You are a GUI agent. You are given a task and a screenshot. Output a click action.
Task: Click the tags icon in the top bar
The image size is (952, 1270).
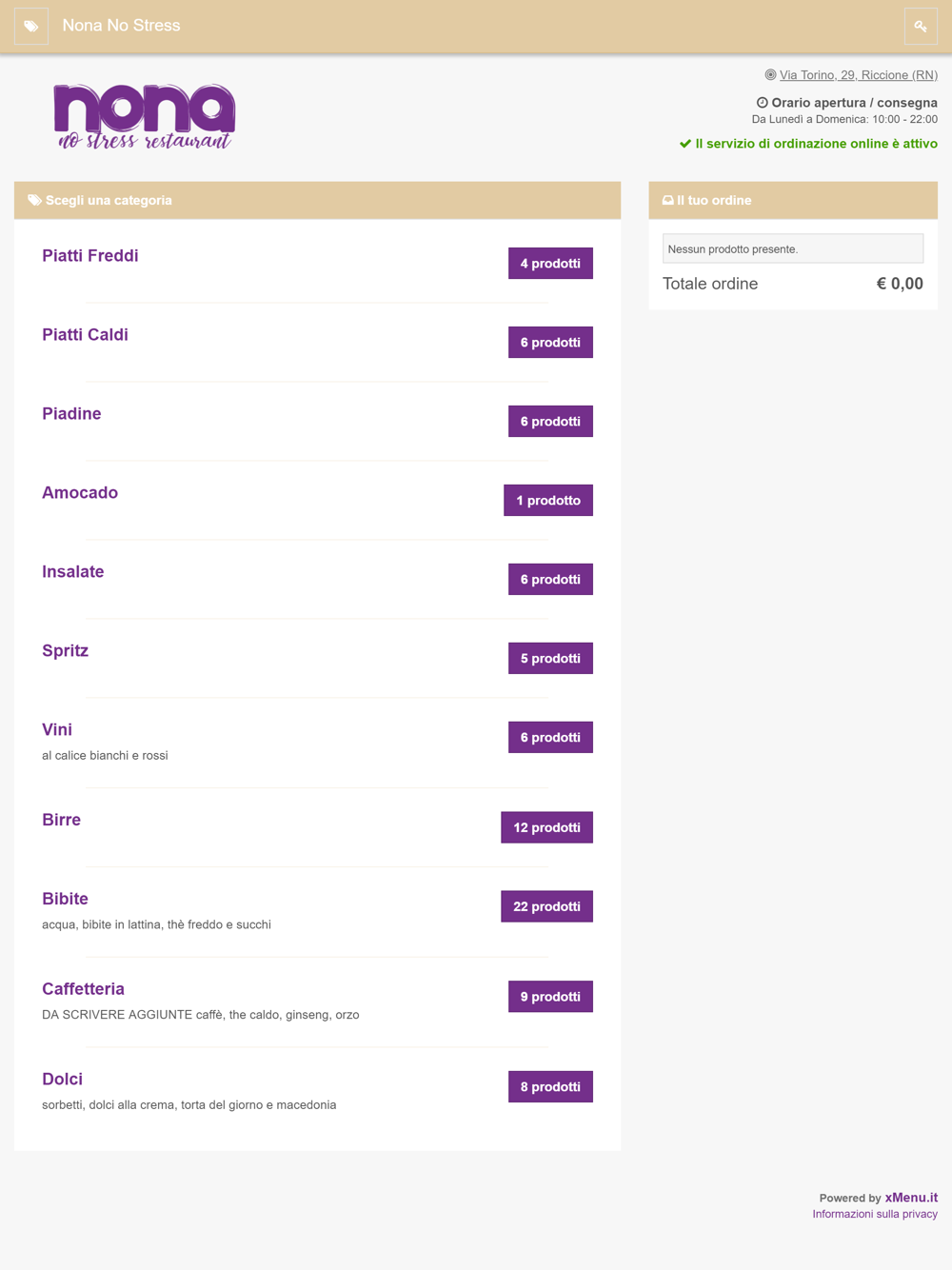click(31, 27)
